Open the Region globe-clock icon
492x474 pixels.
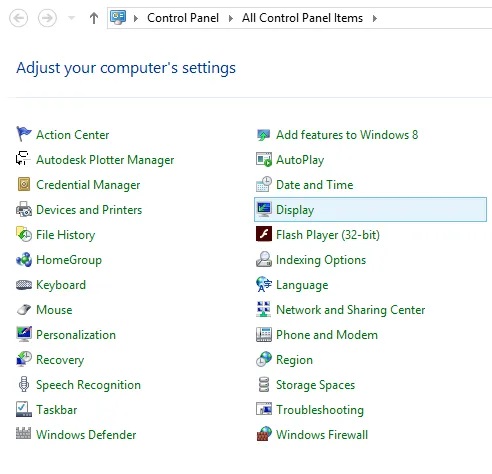(x=264, y=359)
